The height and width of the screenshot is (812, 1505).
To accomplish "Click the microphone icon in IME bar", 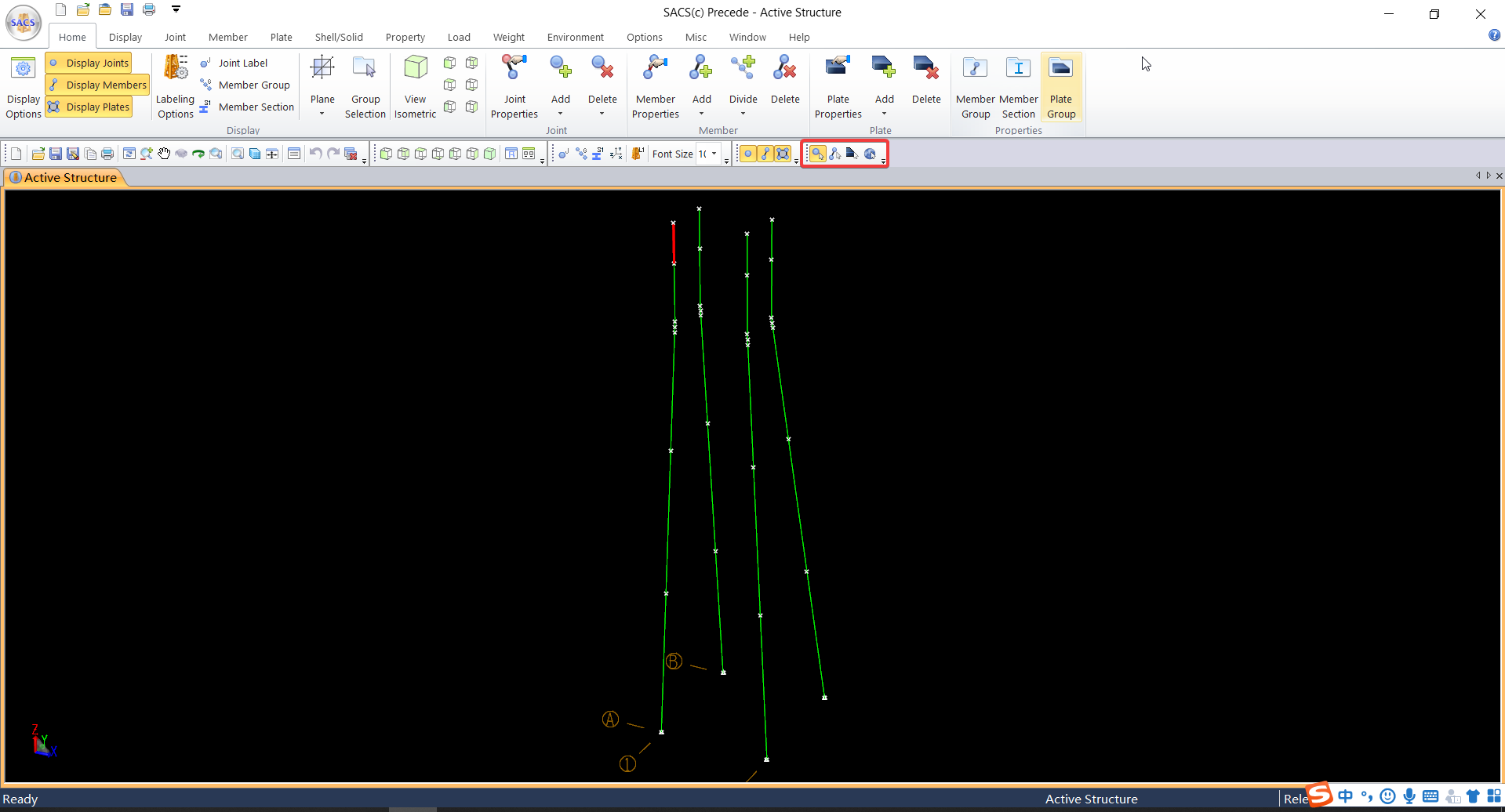I will tap(1409, 796).
